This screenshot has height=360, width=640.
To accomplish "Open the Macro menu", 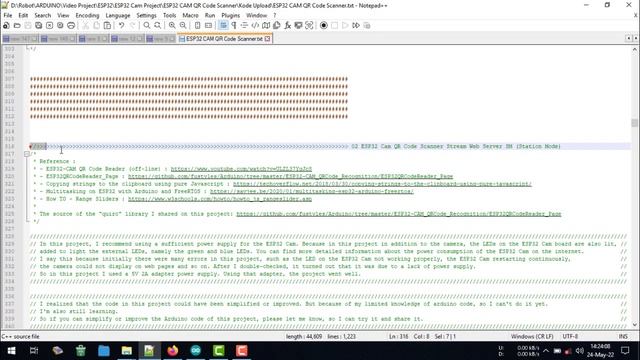I will 190,15.
